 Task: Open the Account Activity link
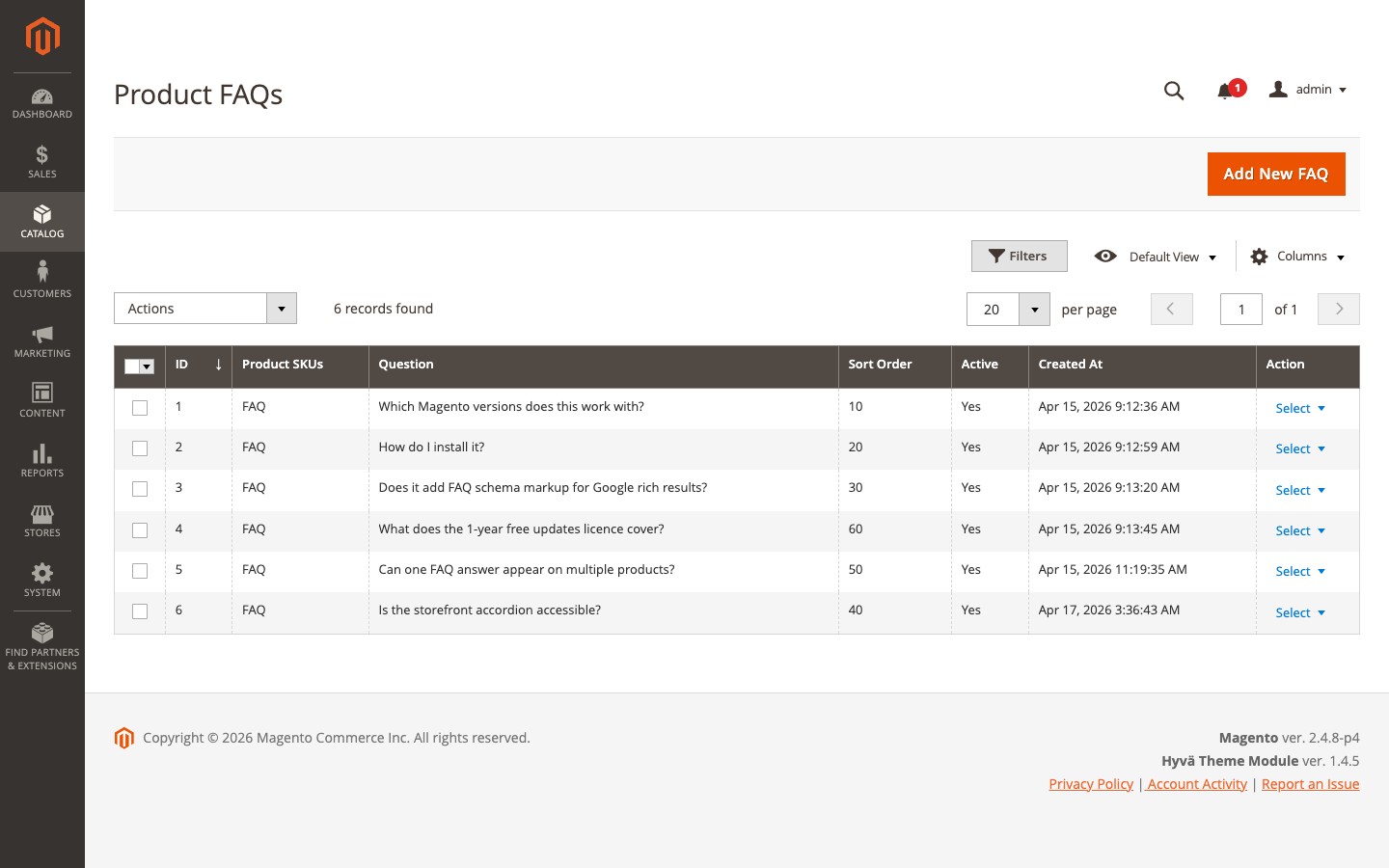1196,784
